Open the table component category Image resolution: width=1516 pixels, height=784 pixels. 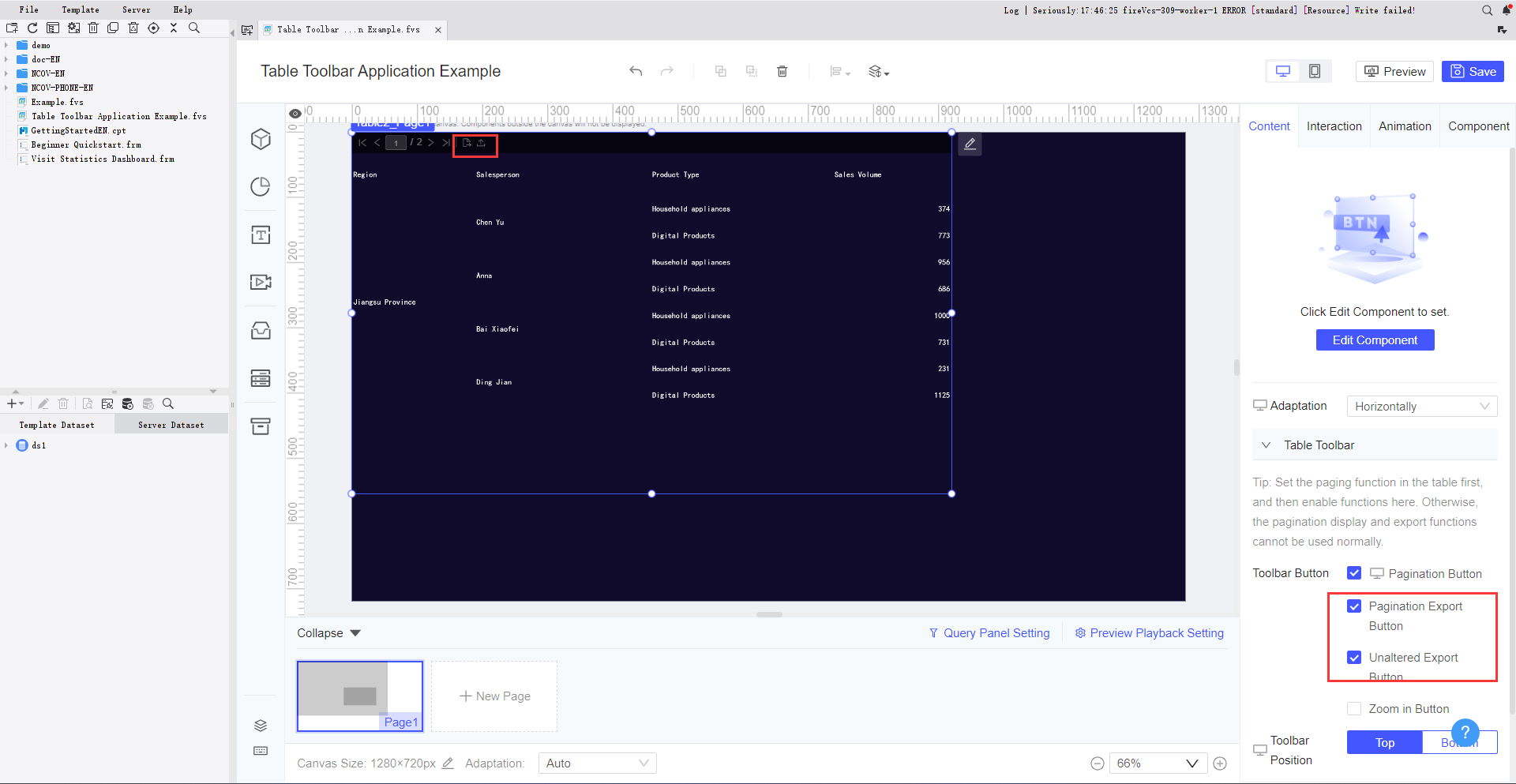coord(261,378)
